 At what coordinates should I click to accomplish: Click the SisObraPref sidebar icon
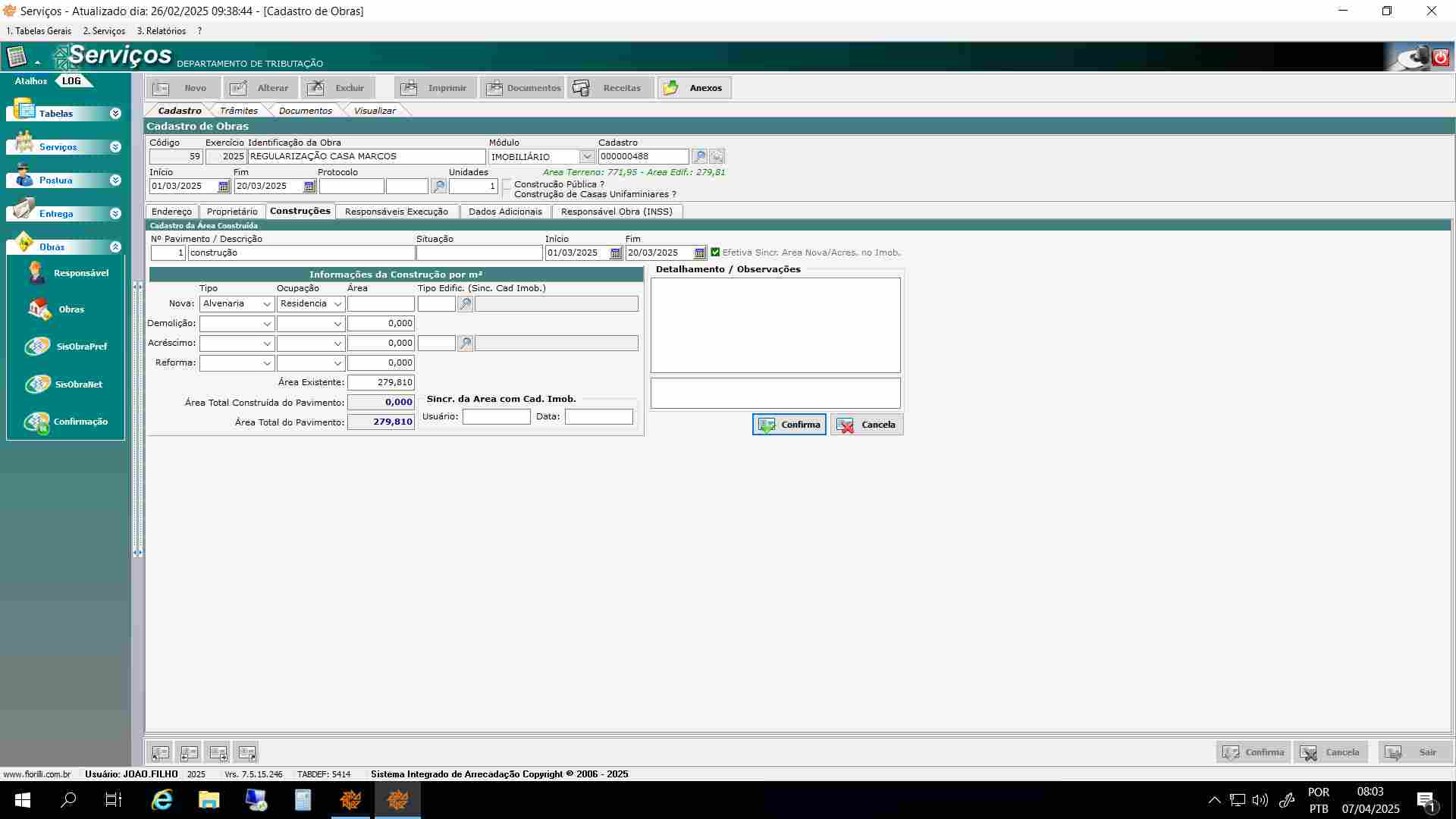pos(37,347)
